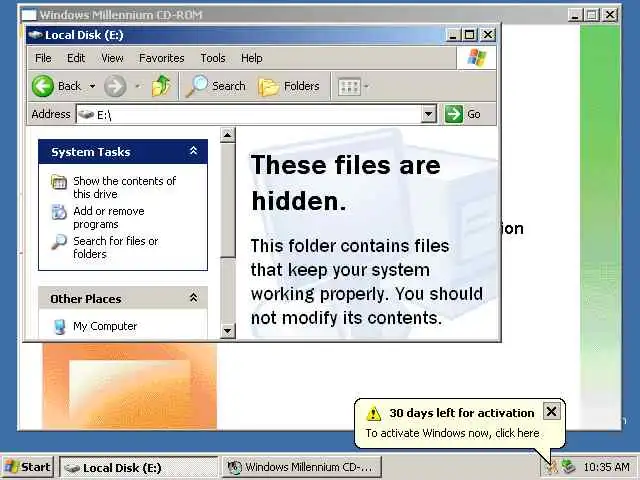Minimize the Local Disk (E:) window
This screenshot has width=640, height=480.
(x=453, y=35)
